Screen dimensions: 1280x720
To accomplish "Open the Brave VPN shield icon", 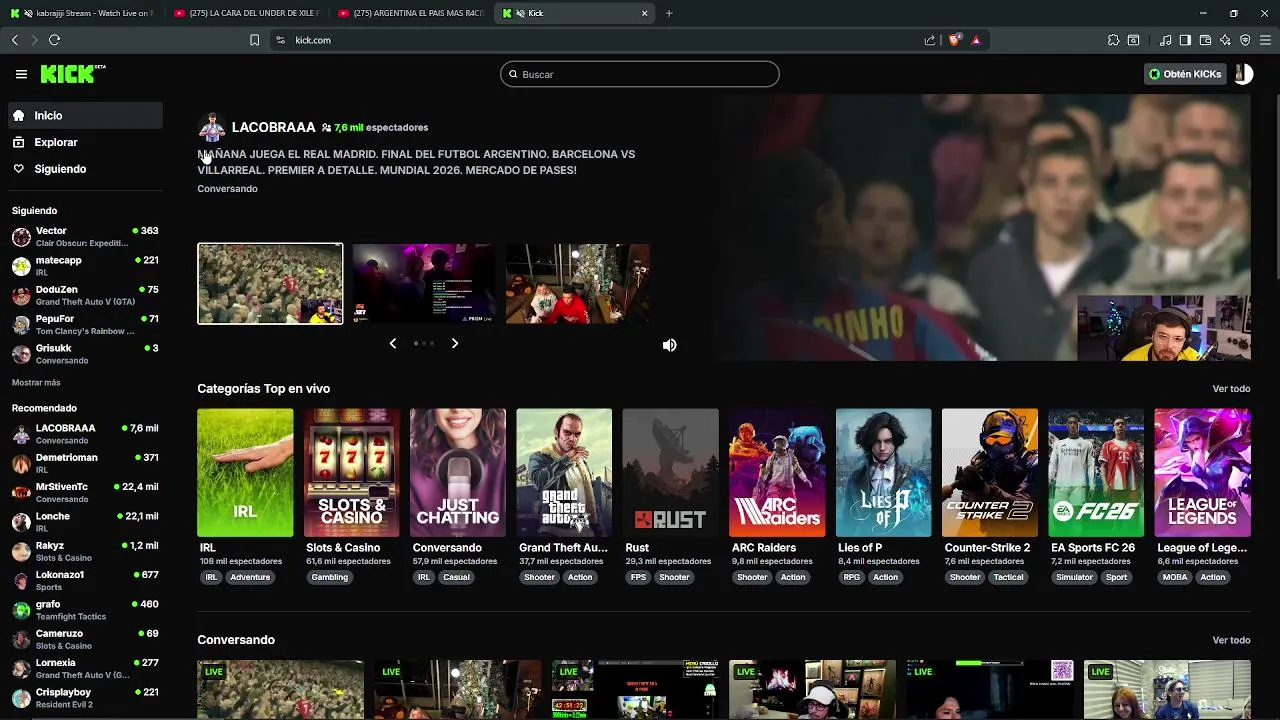I will tap(1245, 40).
